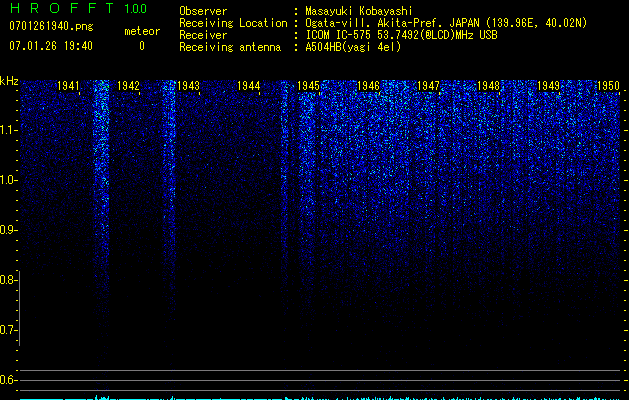Select observer name Masayuki Kobayashi

358,11
